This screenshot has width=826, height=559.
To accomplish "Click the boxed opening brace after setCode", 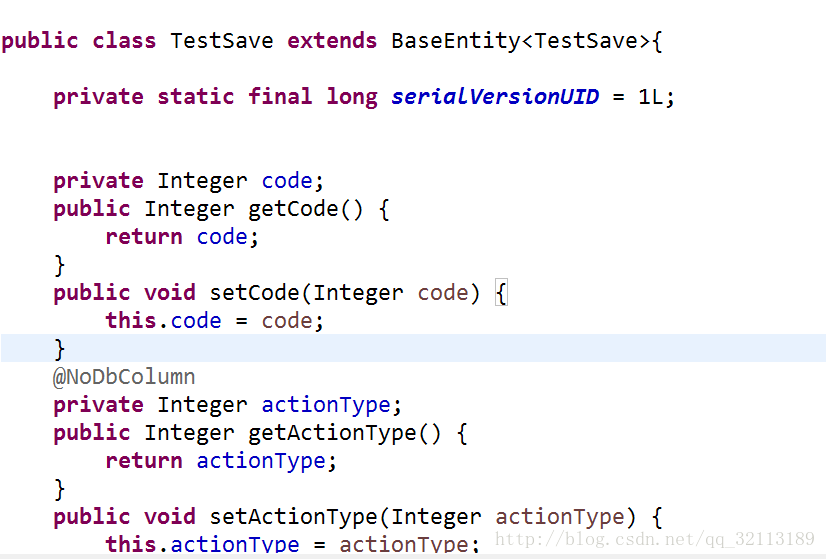I will (x=501, y=293).
